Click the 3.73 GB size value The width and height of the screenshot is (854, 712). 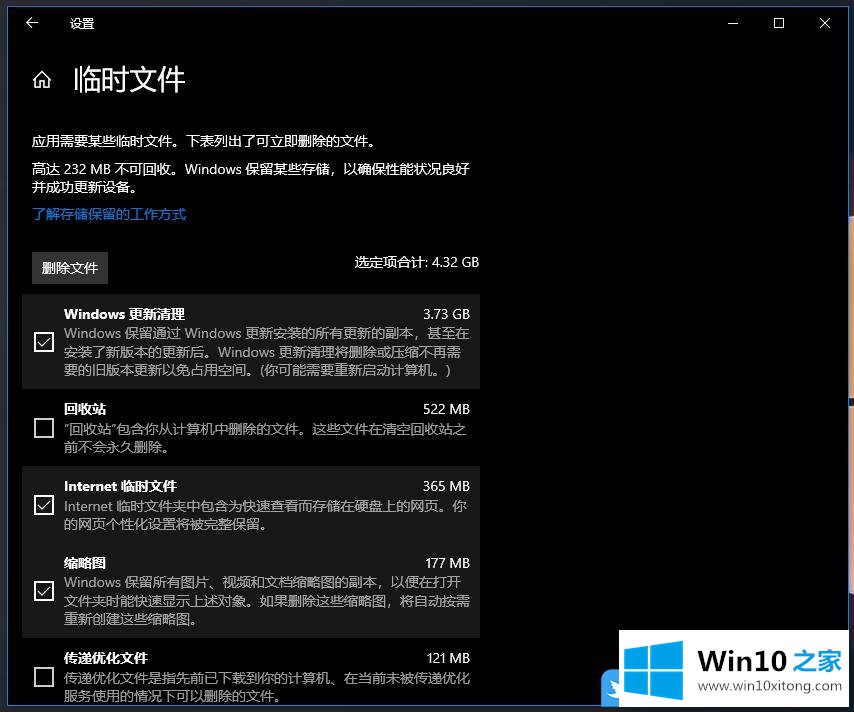pyautogui.click(x=446, y=314)
